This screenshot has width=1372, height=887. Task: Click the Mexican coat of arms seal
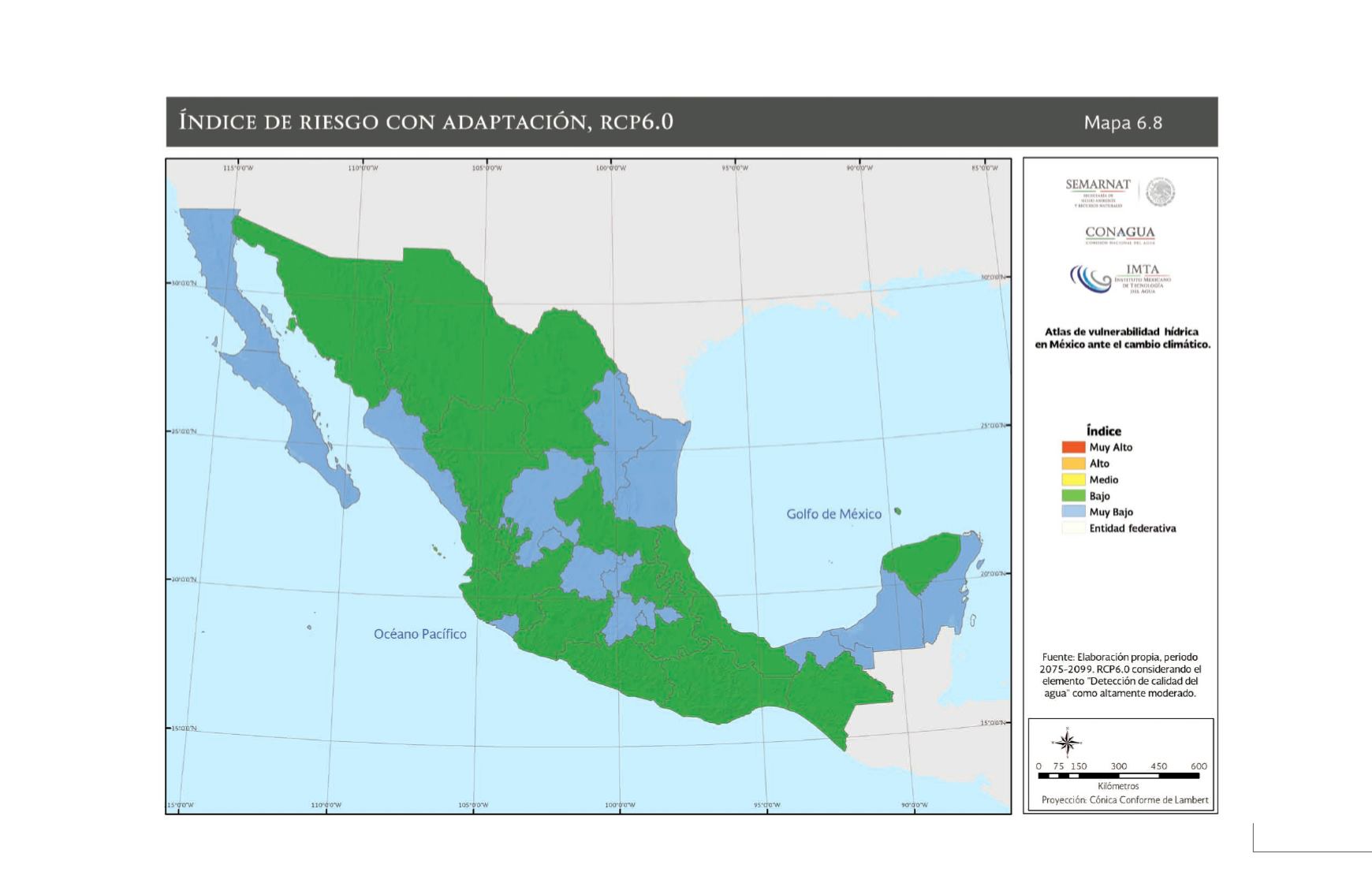click(x=1160, y=192)
